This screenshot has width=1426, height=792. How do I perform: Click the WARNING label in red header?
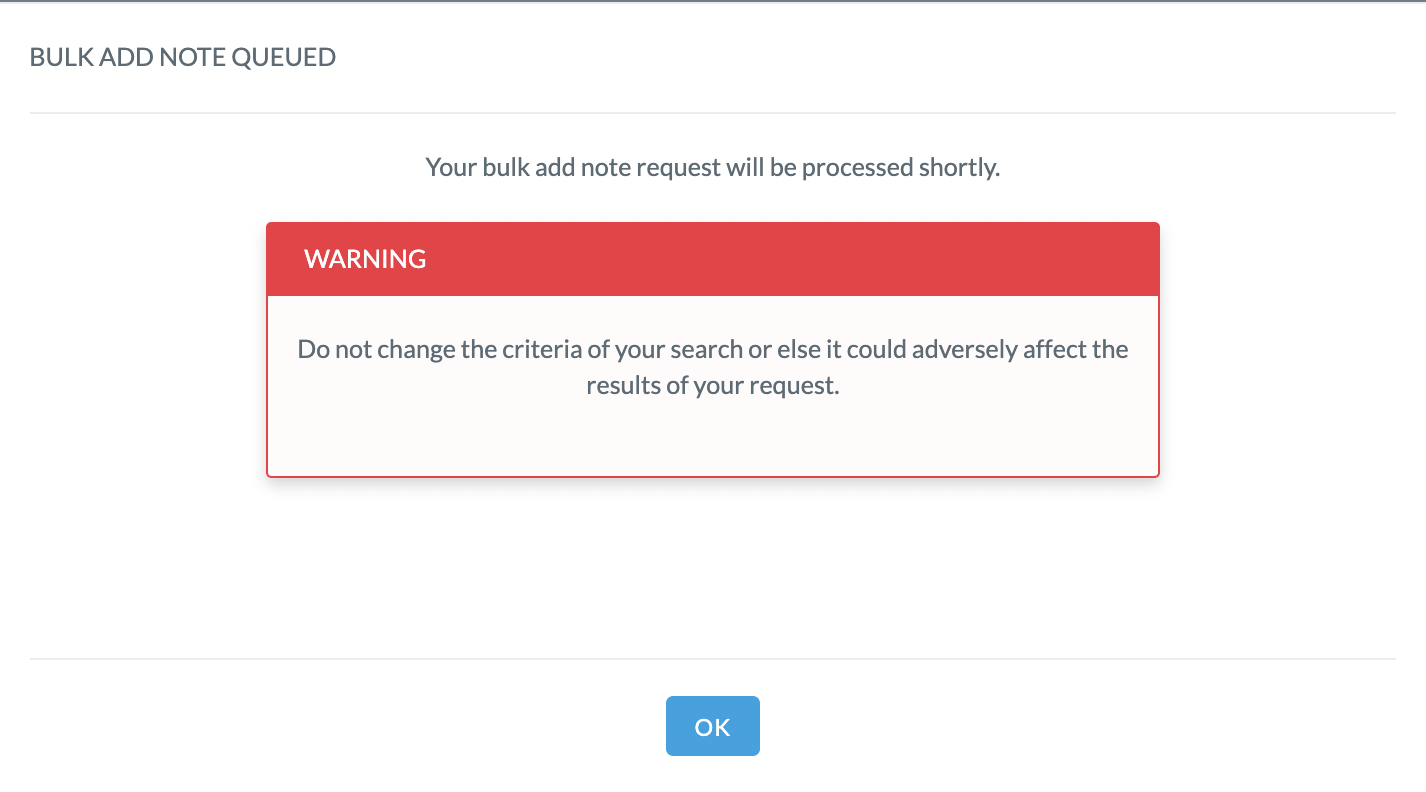pyautogui.click(x=365, y=259)
